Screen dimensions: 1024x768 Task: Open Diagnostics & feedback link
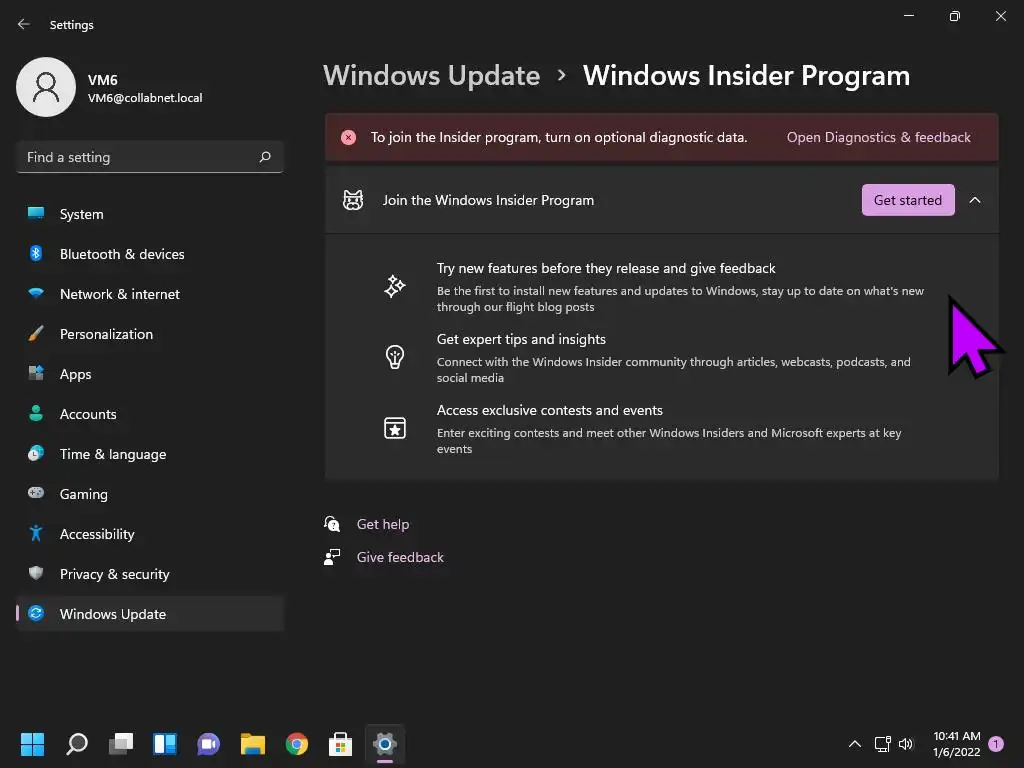coord(878,137)
